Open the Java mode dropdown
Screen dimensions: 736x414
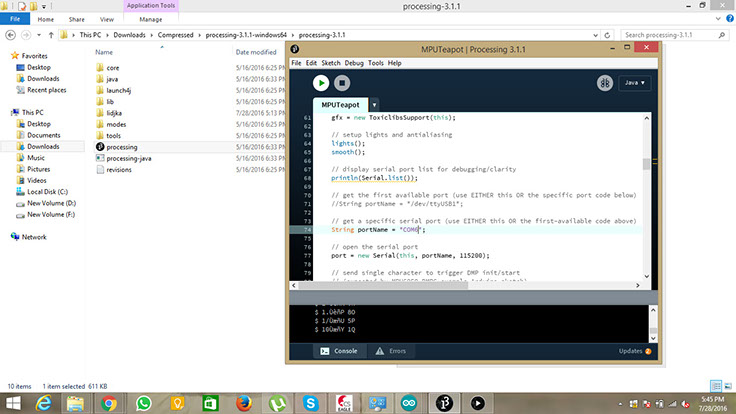[x=635, y=83]
